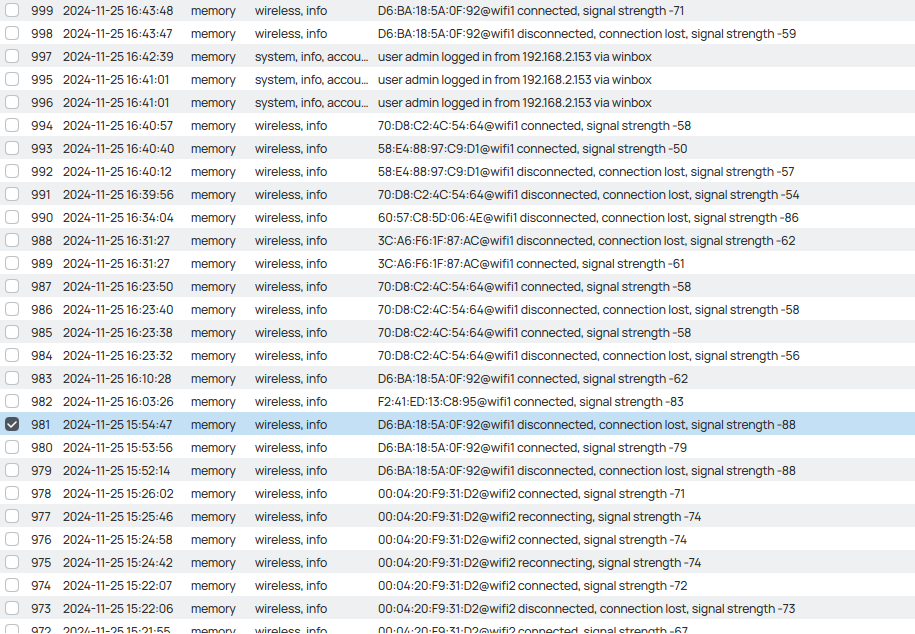Check the checkbox for entry 985
This screenshot has height=634, width=915.
[x=12, y=332]
